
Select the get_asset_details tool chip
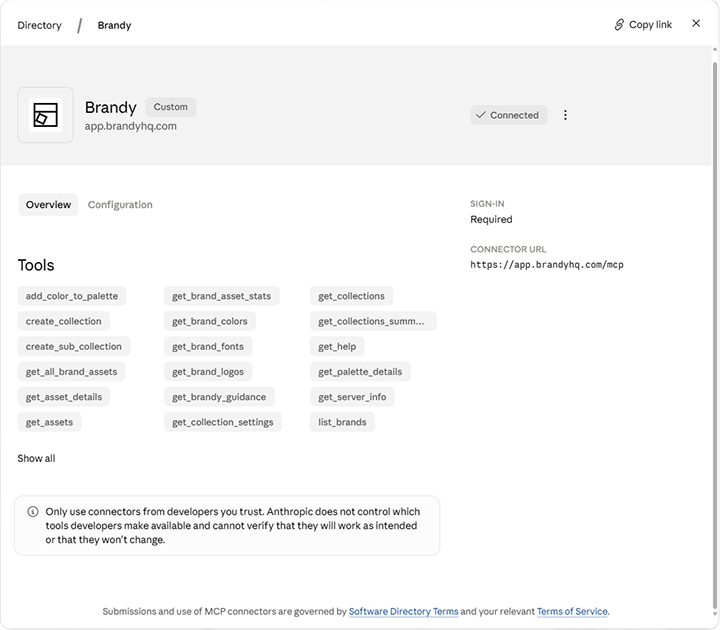[64, 397]
